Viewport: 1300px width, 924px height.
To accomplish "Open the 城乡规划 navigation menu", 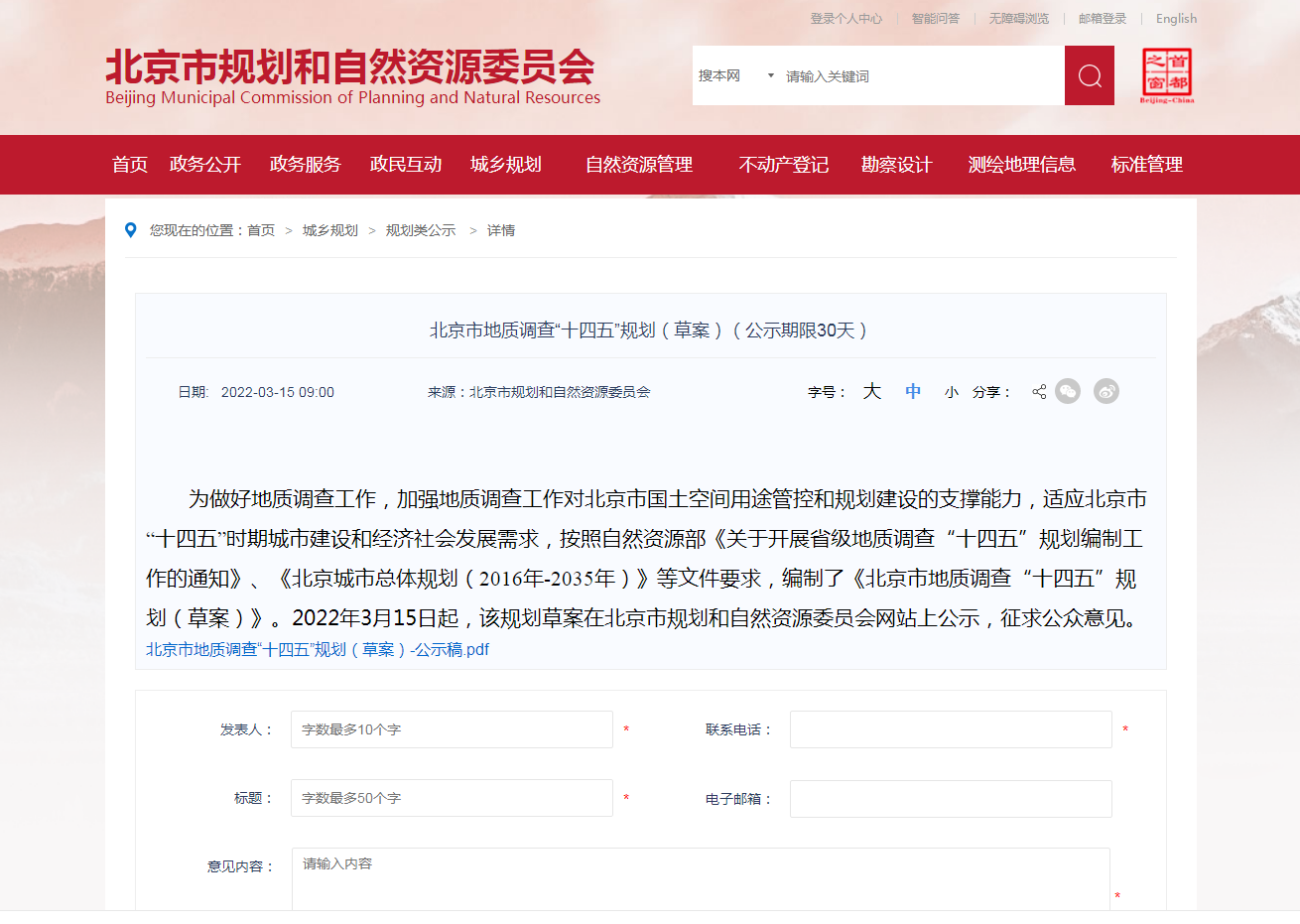I will tap(505, 165).
